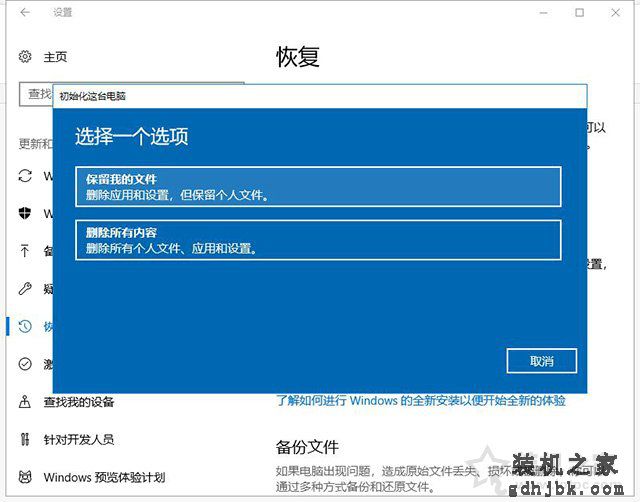Open the troubleshoot wrench icon
Image resolution: width=640 pixels, height=502 pixels.
(25, 289)
